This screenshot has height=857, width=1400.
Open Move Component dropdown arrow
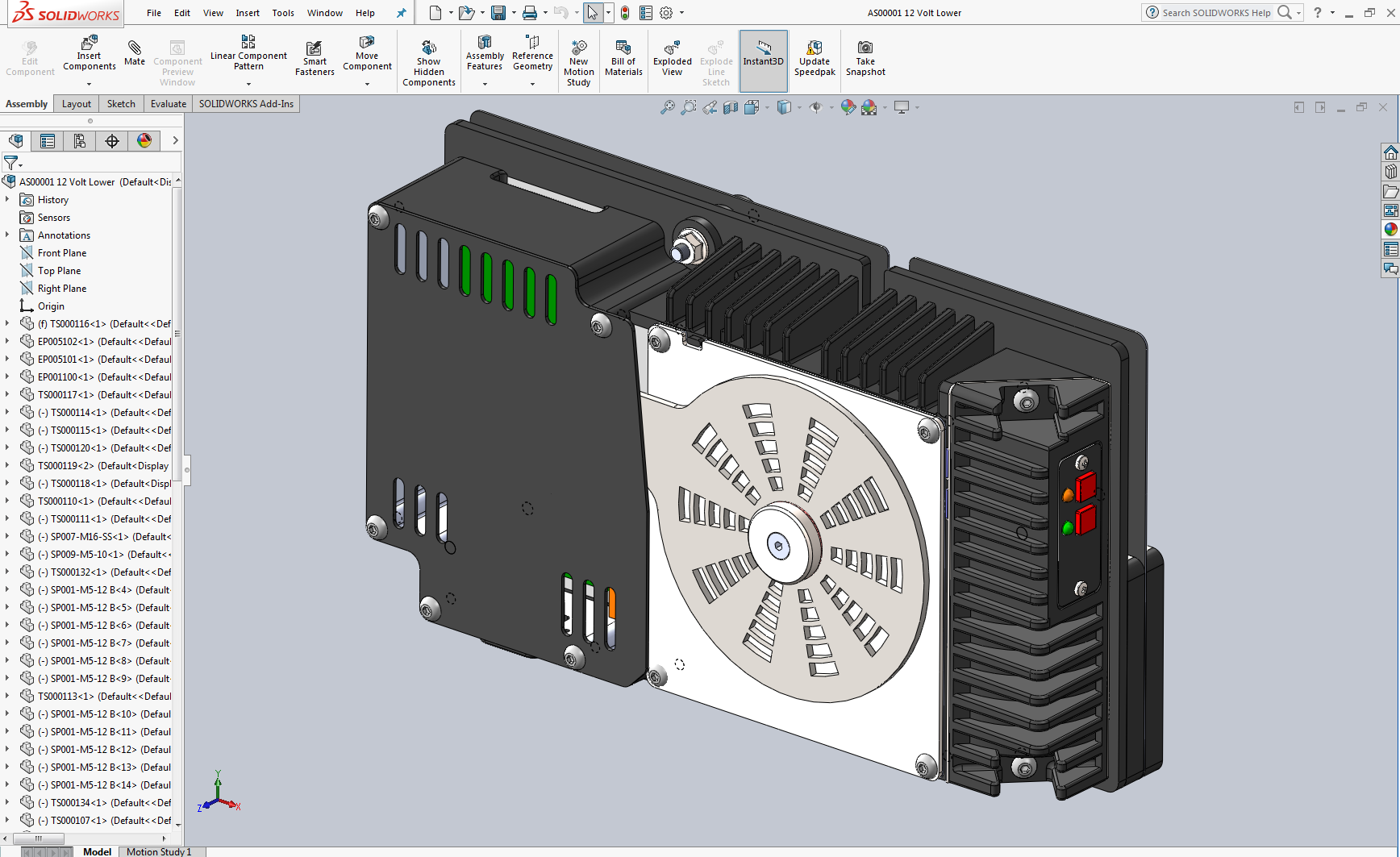click(x=367, y=84)
